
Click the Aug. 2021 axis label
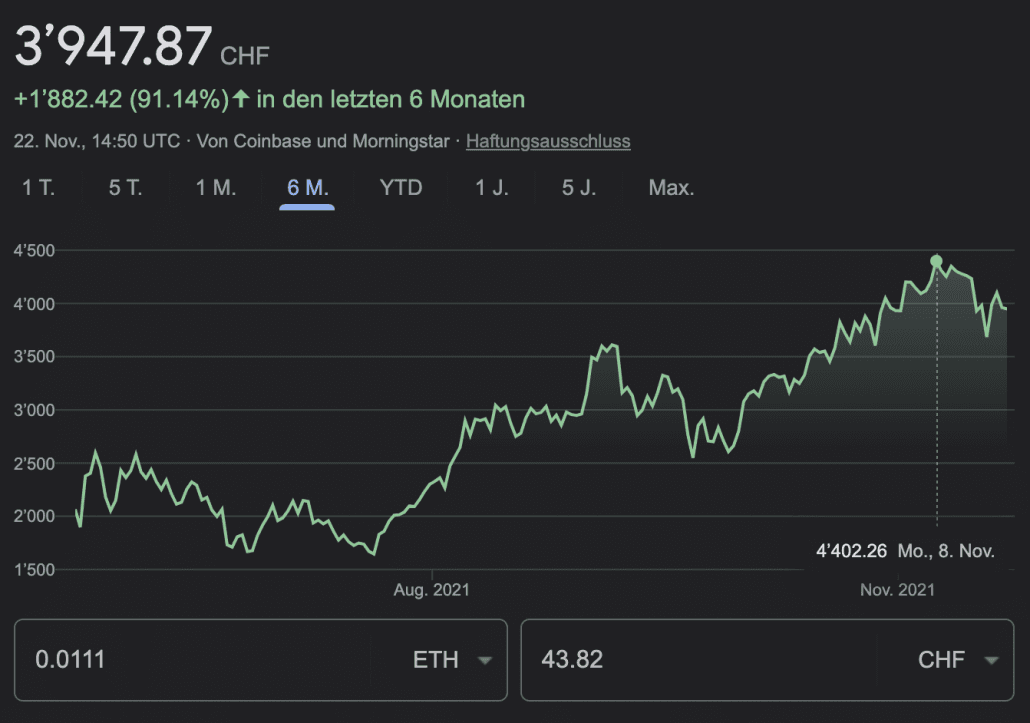coord(431,590)
